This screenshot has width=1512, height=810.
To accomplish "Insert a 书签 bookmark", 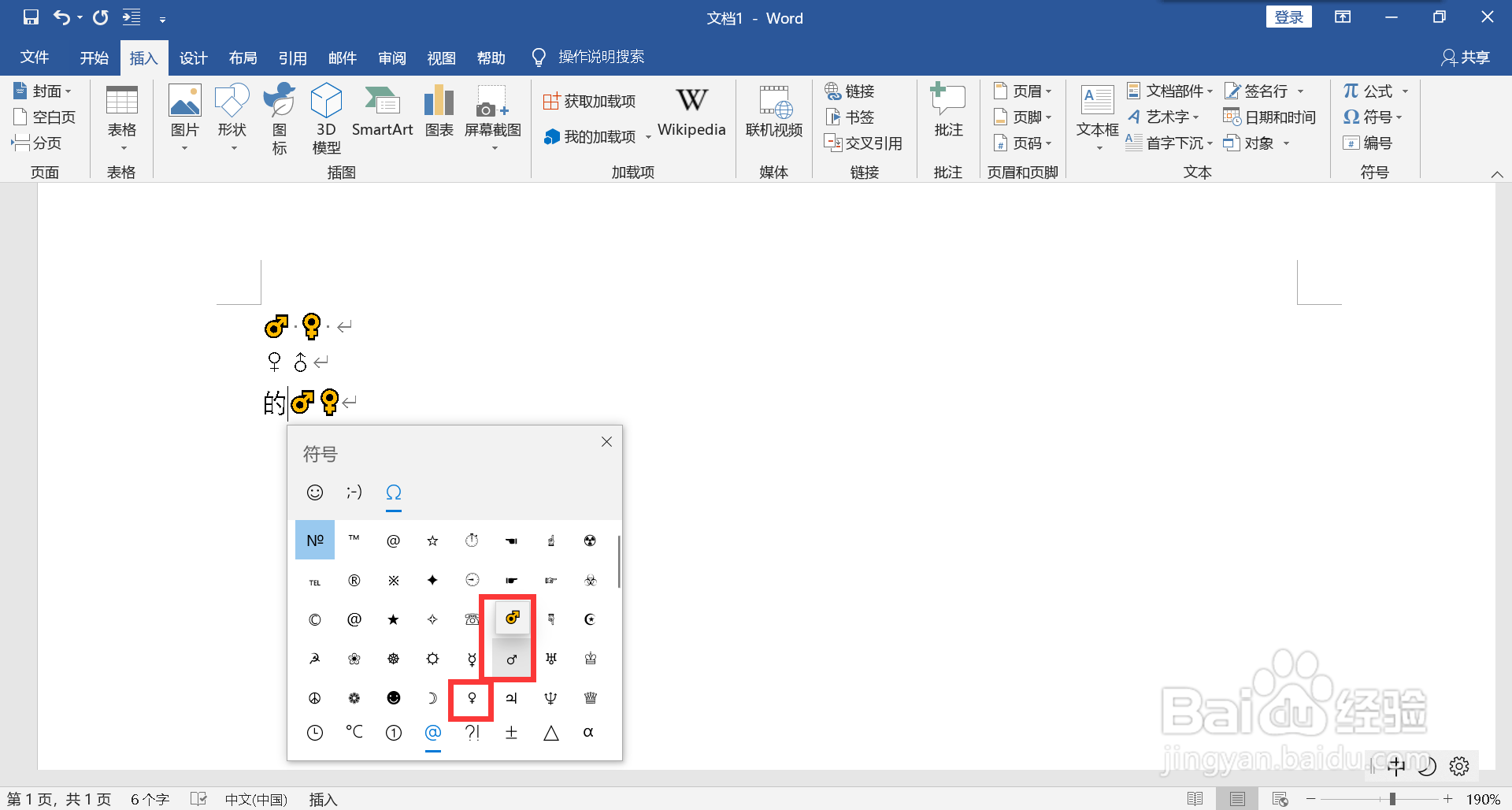I will coord(850,117).
